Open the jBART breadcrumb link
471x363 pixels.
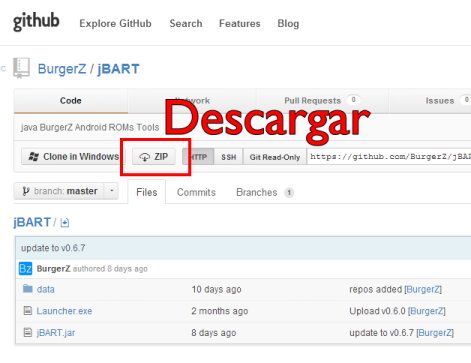click(x=32, y=222)
